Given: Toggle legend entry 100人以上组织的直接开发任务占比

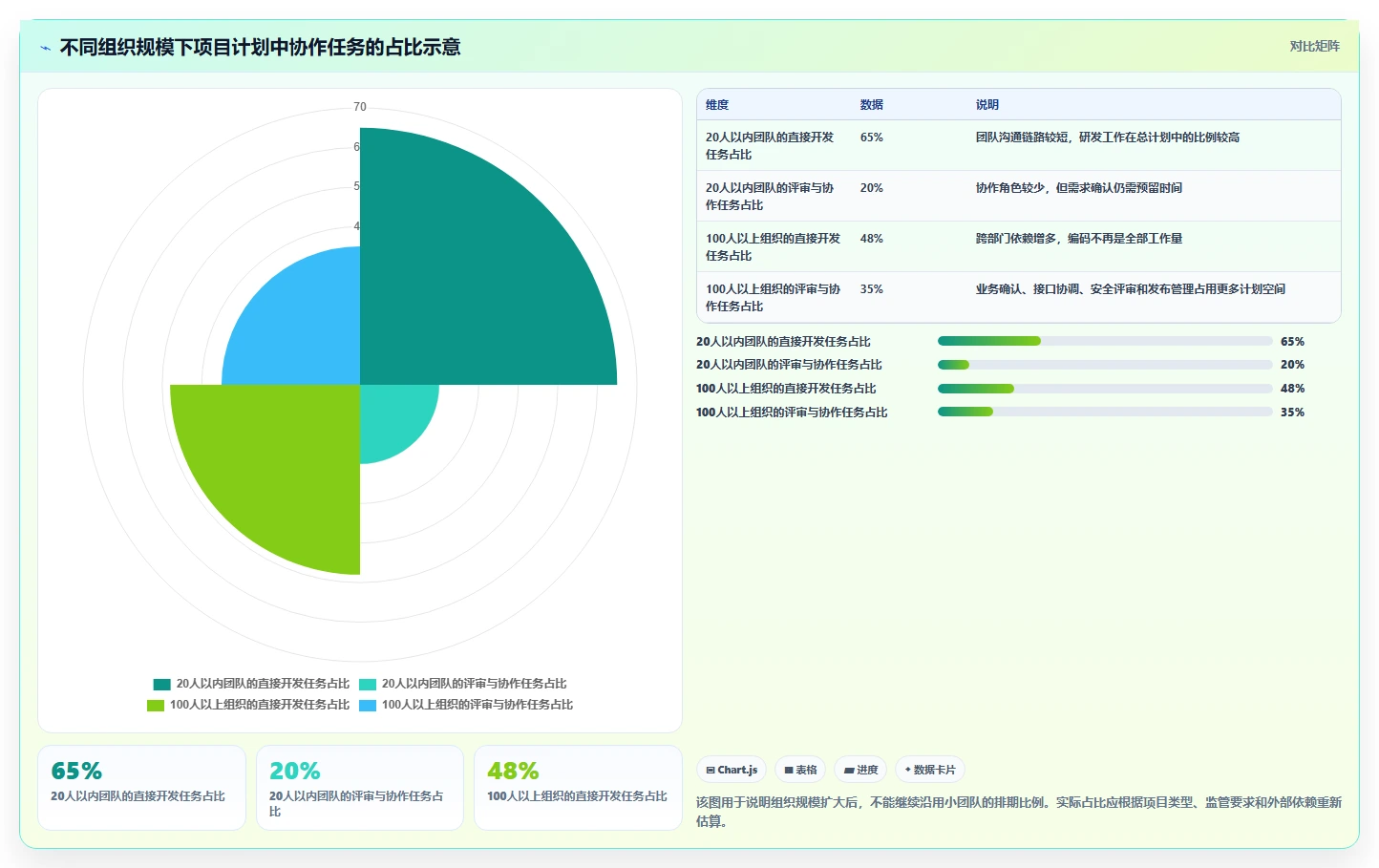Looking at the screenshot, I should (x=248, y=705).
